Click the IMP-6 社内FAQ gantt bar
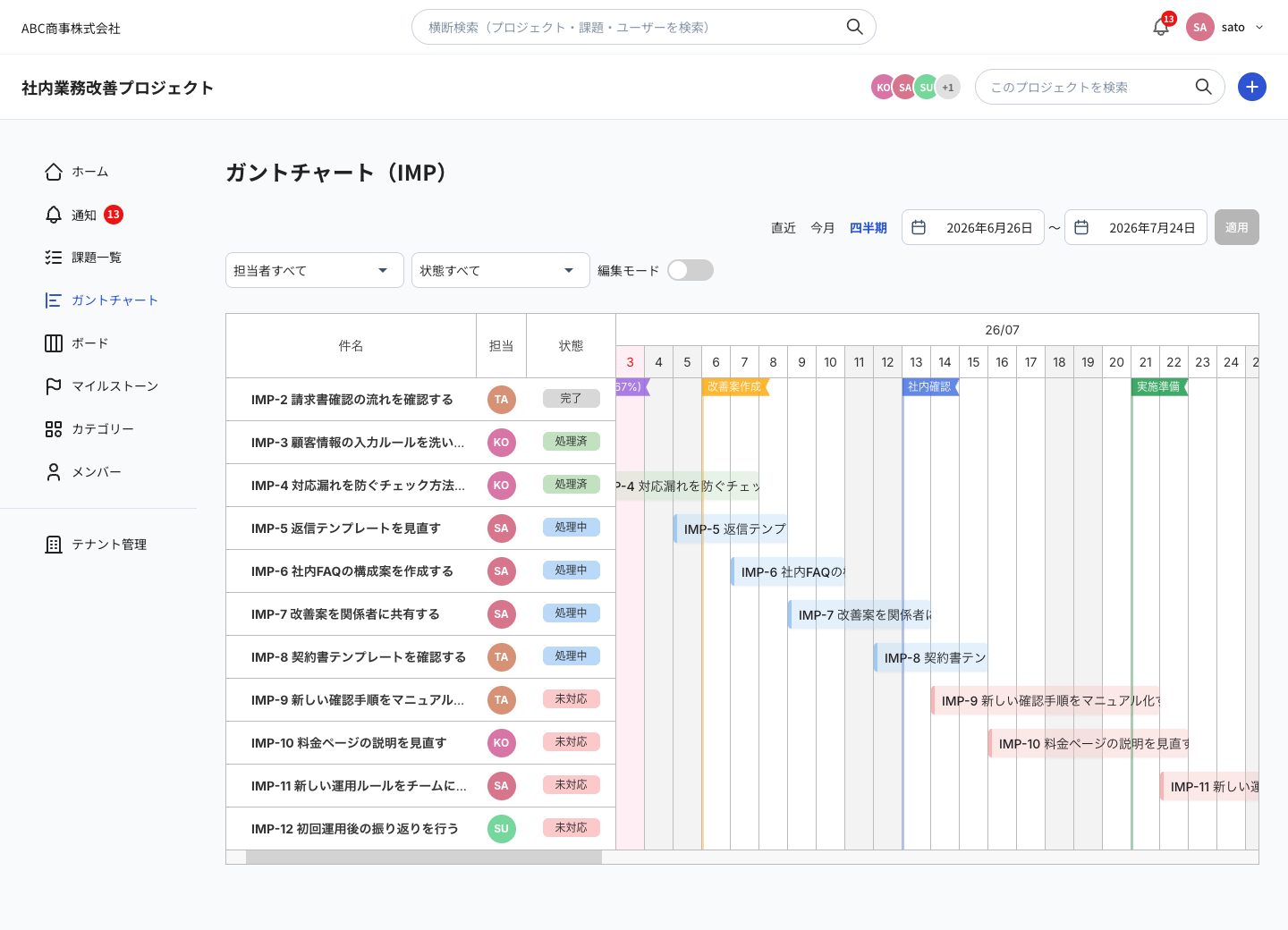1288x930 pixels. point(788,572)
